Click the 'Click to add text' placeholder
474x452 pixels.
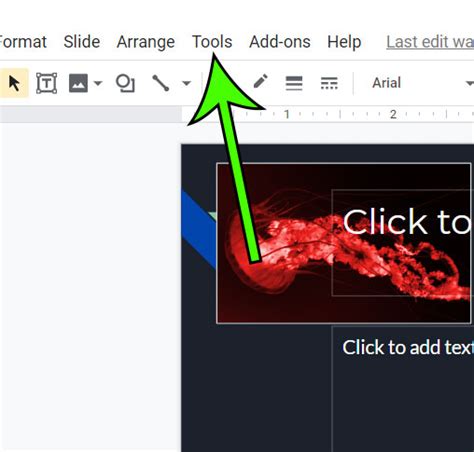pos(407,347)
